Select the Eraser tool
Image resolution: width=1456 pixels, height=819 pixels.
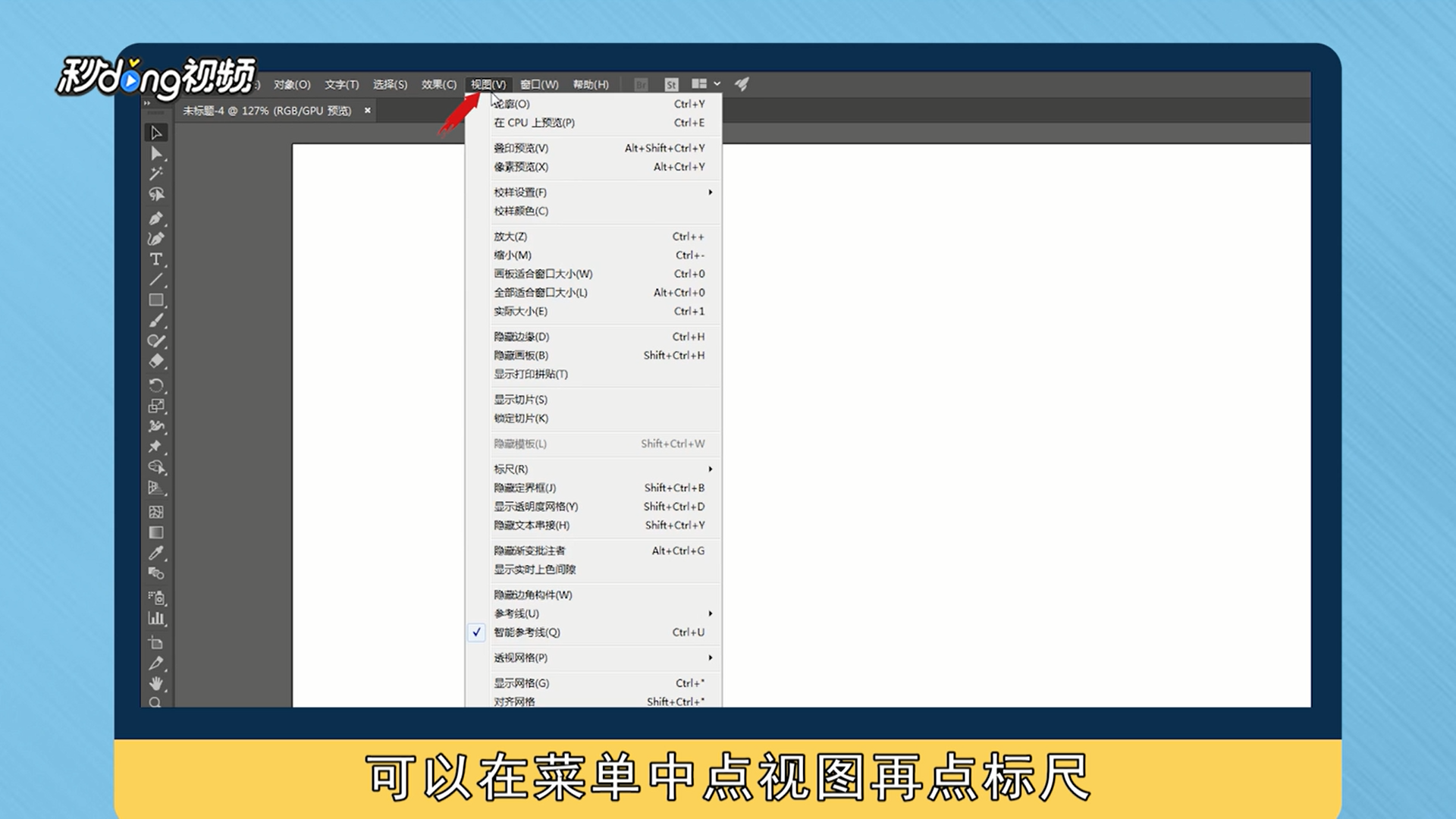[156, 362]
